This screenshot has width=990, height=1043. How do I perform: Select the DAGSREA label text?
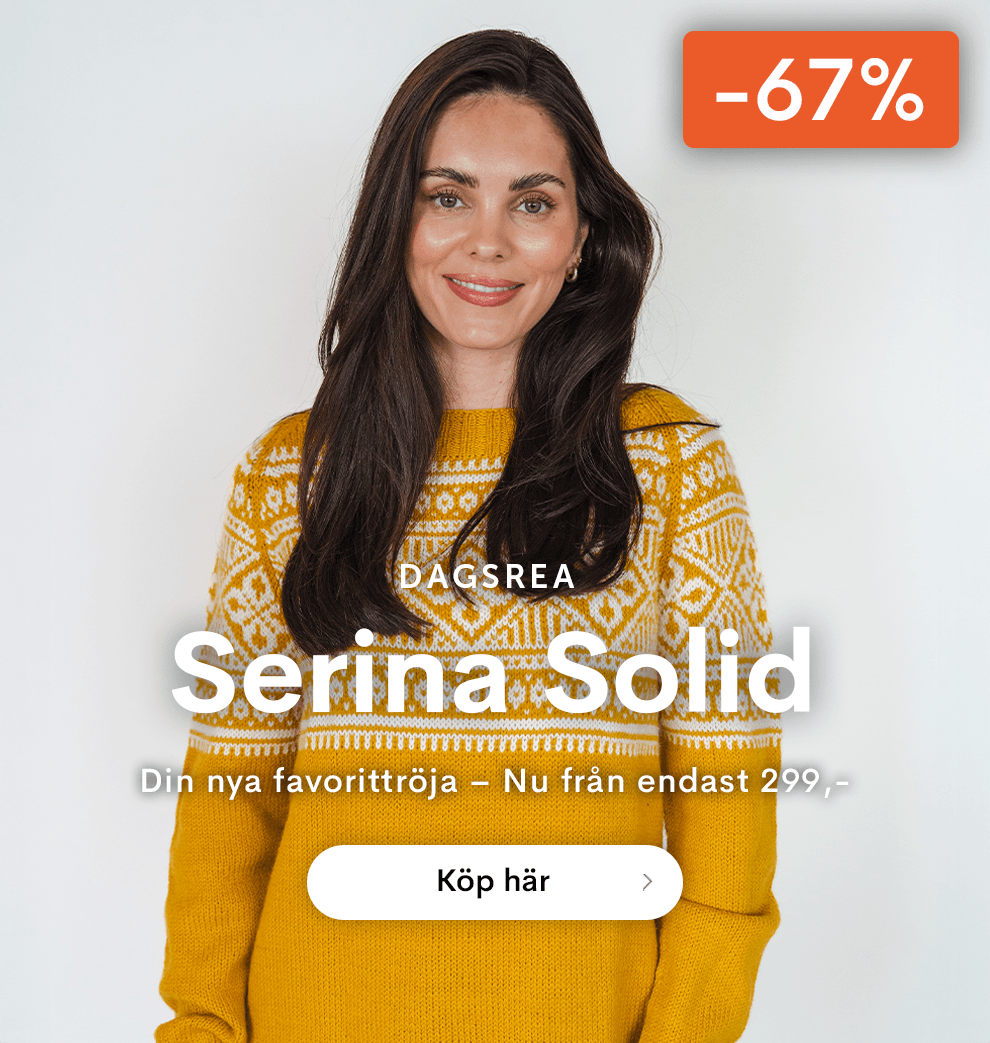point(488,577)
